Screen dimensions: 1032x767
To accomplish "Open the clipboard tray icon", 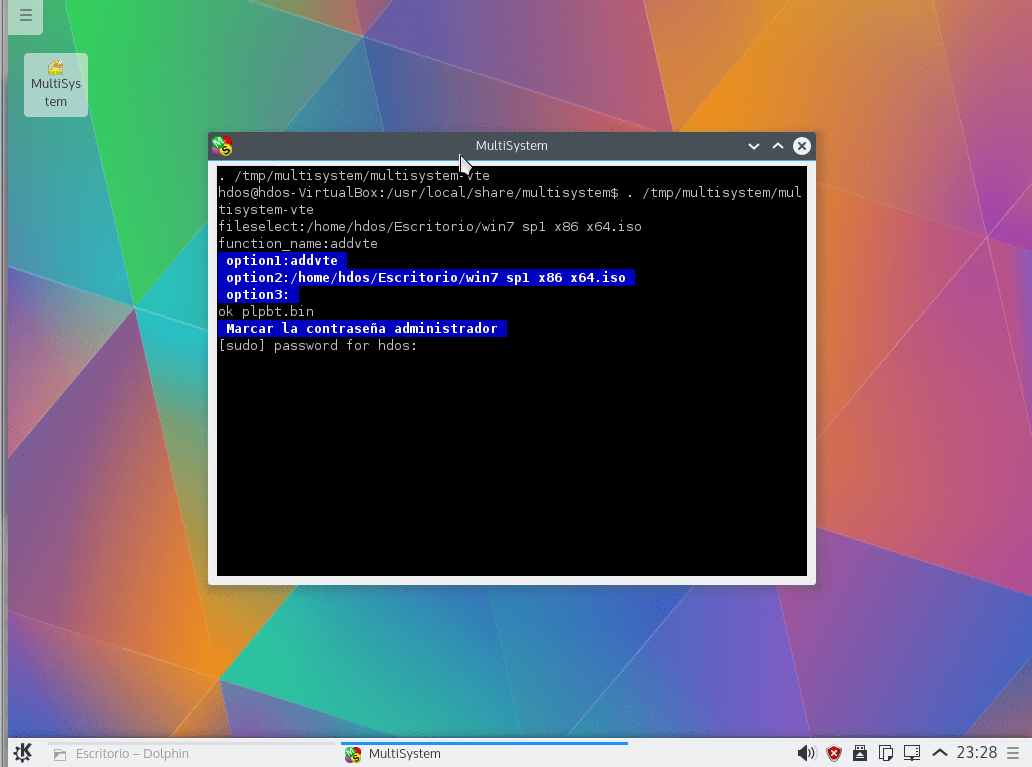I will pos(886,753).
